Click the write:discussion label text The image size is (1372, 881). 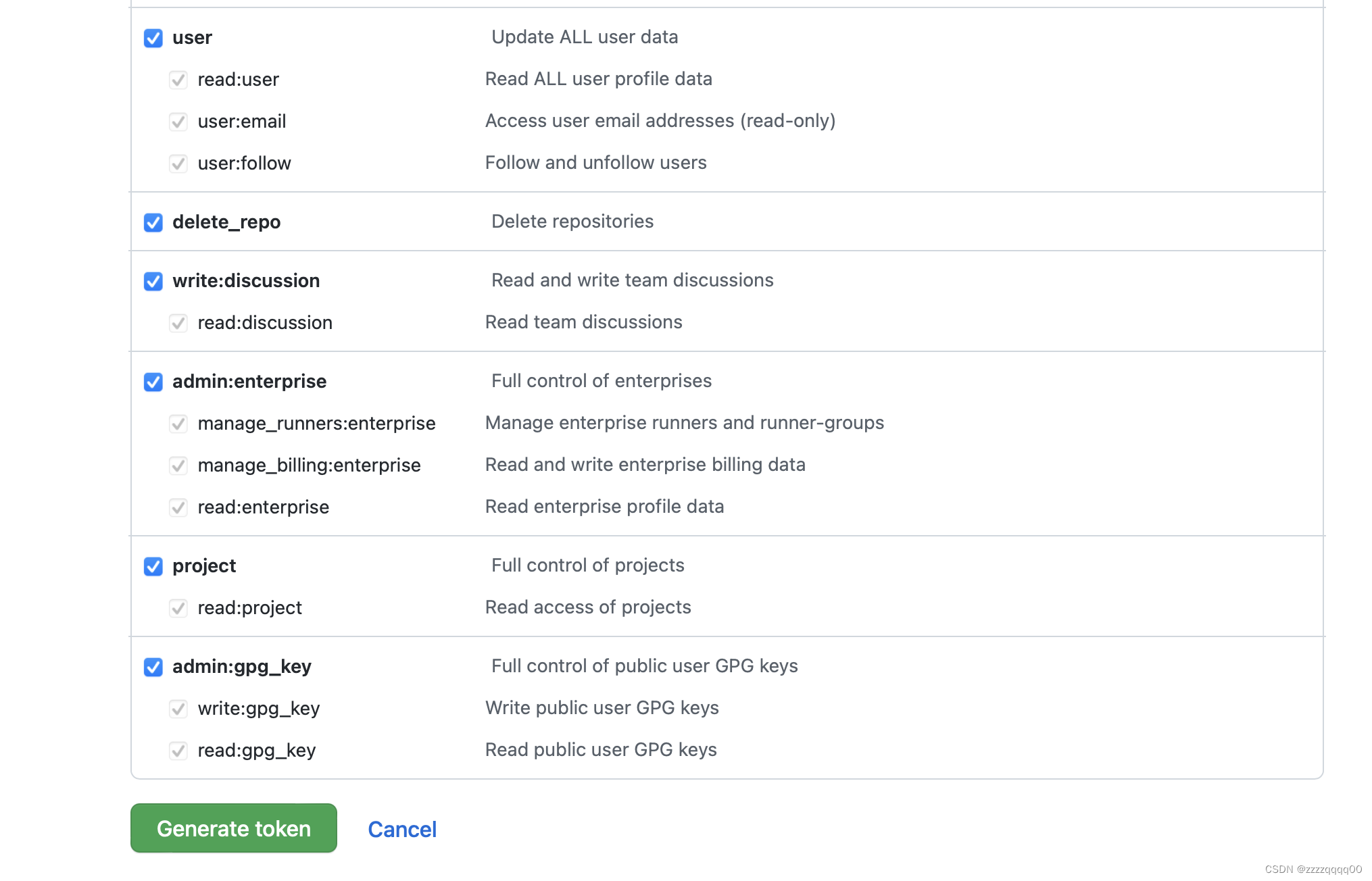[246, 280]
